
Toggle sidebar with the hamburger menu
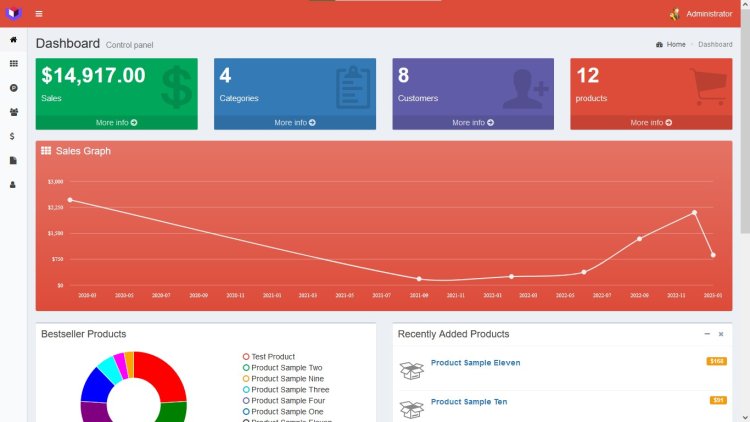pyautogui.click(x=39, y=14)
